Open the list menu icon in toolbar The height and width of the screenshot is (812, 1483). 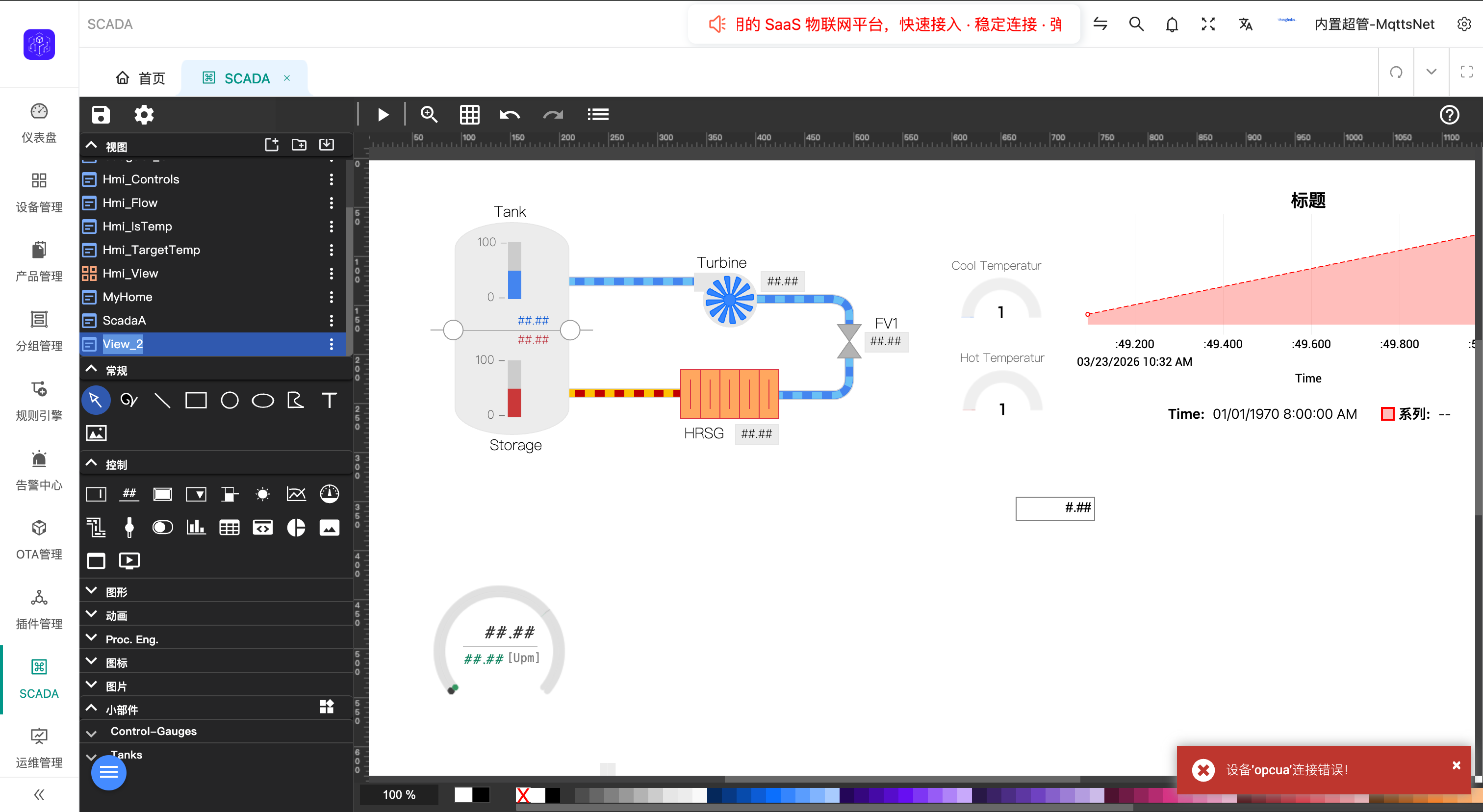pyautogui.click(x=598, y=115)
